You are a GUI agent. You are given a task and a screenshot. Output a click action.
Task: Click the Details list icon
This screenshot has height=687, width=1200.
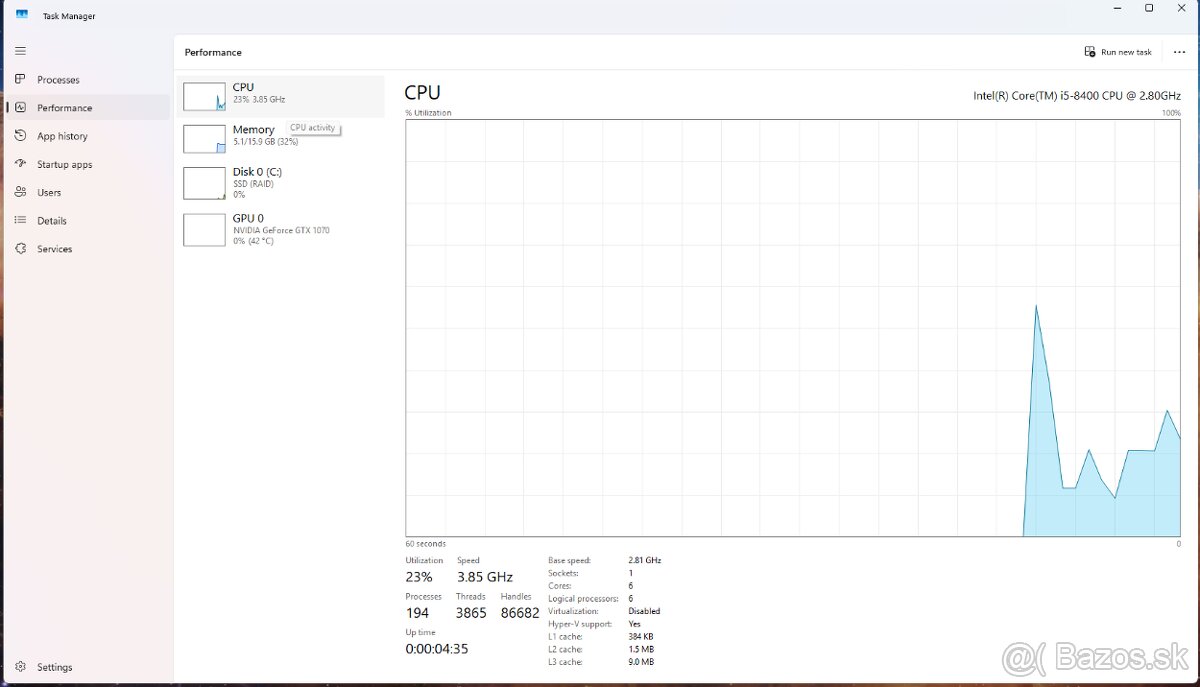(20, 220)
